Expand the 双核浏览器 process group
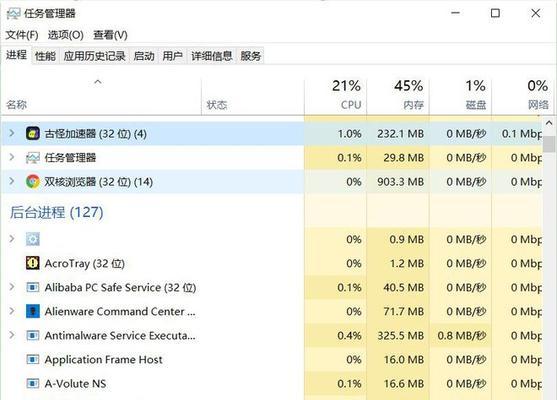Image resolution: width=557 pixels, height=400 pixels. [12, 181]
